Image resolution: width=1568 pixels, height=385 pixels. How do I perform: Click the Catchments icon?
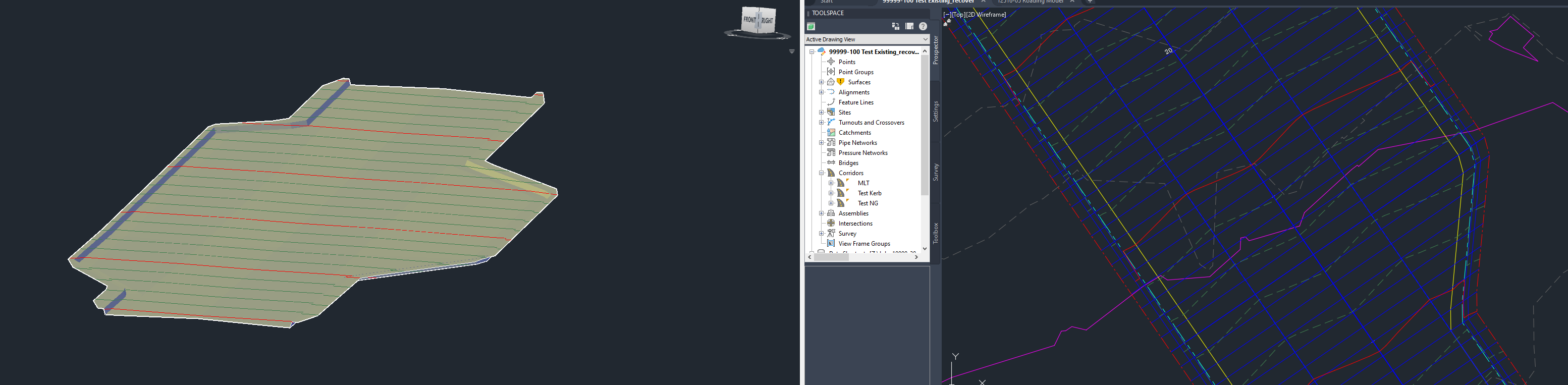[831, 132]
